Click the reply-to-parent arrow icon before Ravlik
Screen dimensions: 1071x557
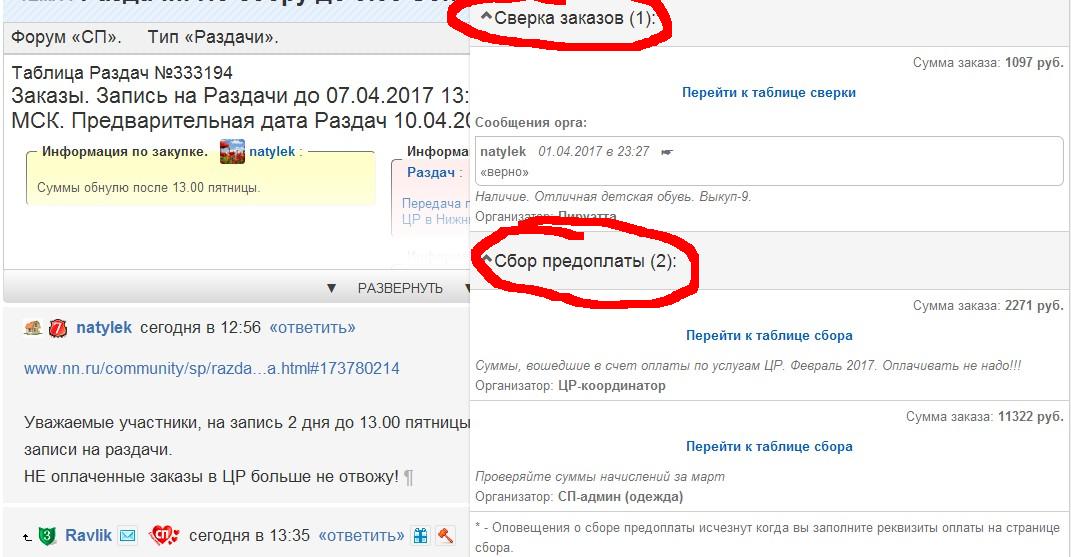tap(27, 537)
